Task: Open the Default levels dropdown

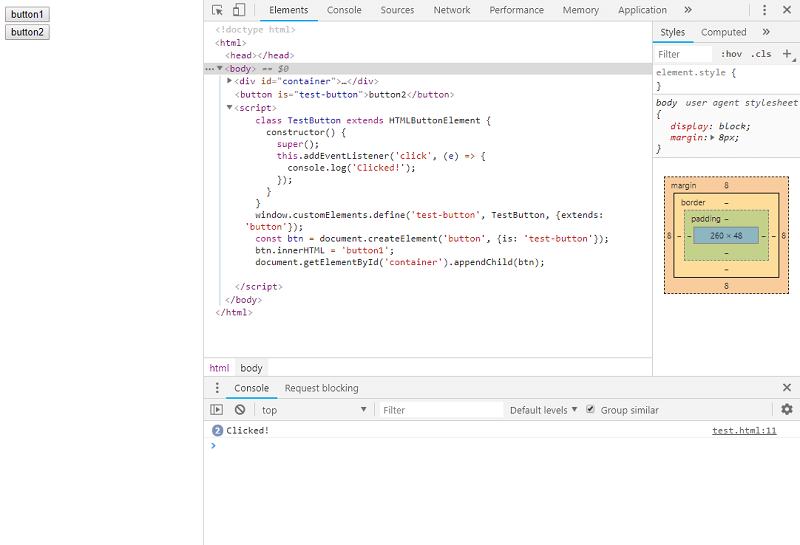Action: 544,410
